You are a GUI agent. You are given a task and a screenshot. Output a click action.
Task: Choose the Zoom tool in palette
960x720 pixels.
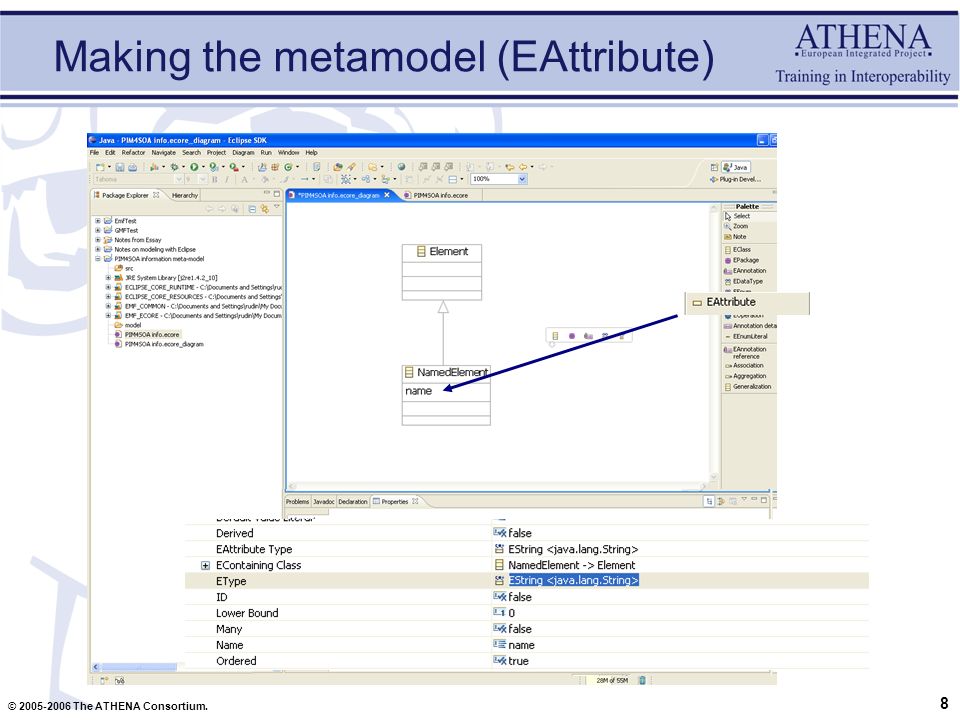(737, 227)
